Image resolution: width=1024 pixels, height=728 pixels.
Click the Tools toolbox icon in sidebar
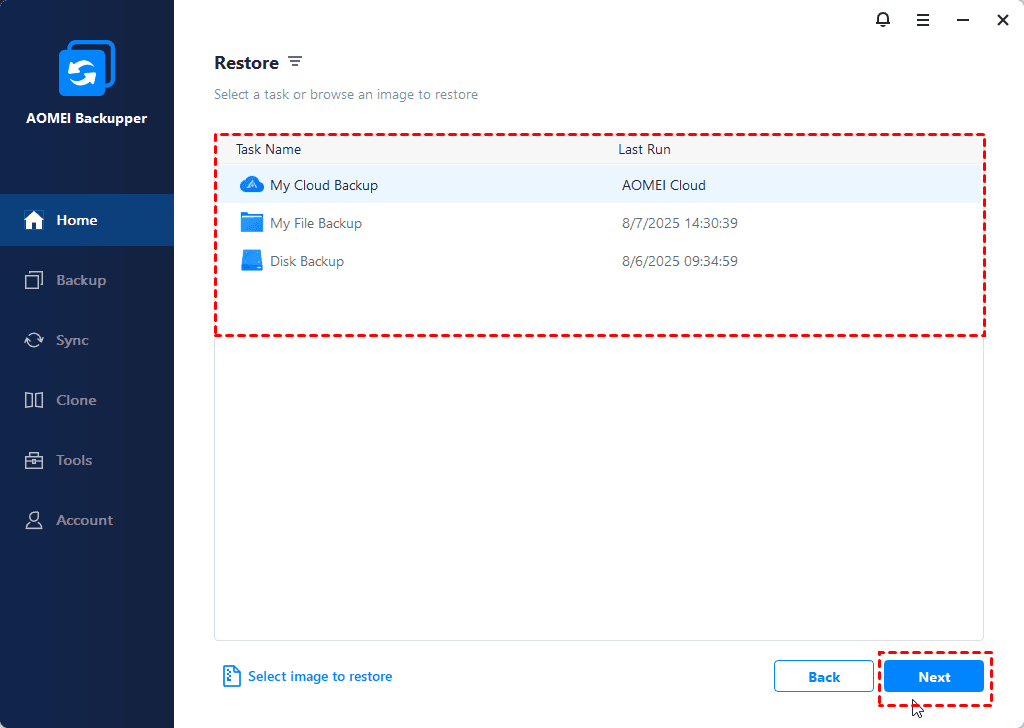[x=34, y=460]
